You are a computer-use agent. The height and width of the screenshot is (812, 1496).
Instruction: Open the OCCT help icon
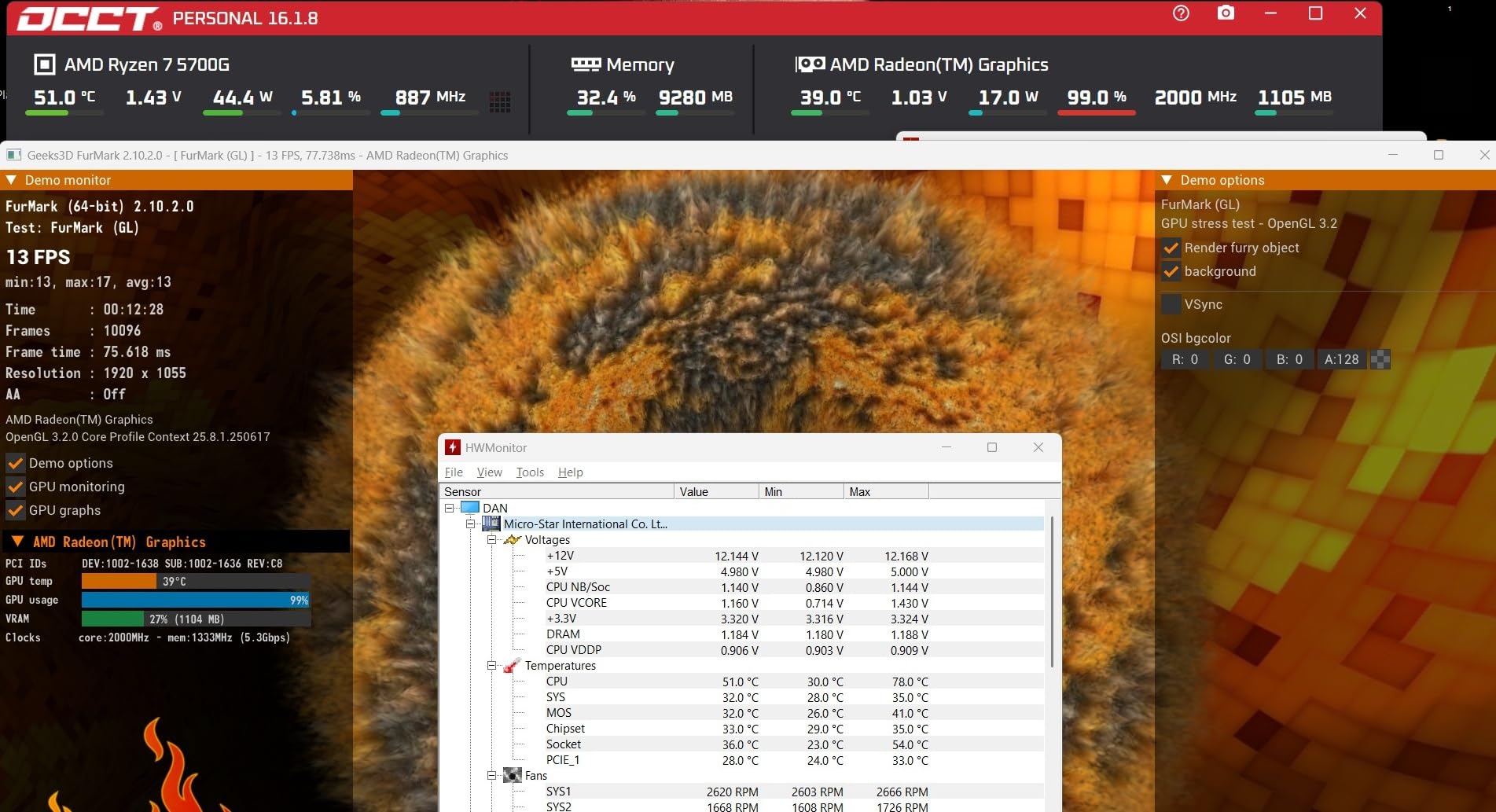[x=1181, y=13]
